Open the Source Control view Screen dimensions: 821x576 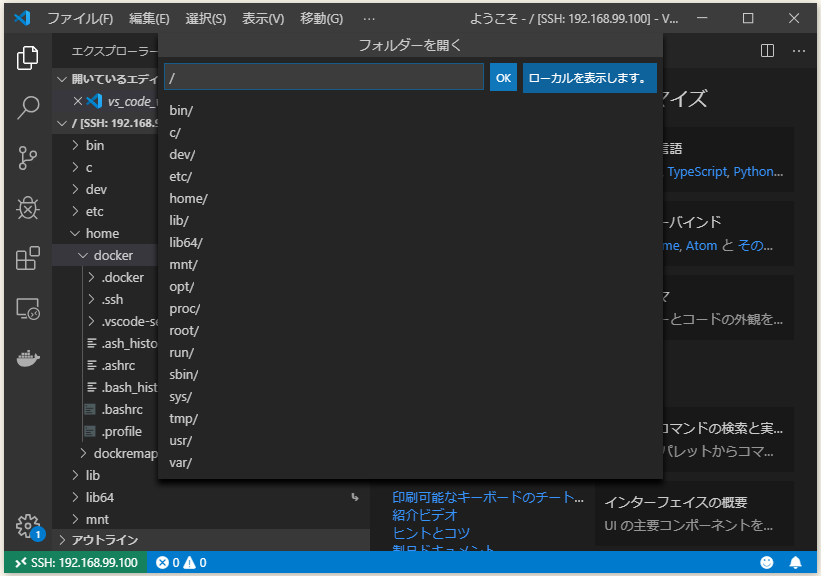point(27,158)
